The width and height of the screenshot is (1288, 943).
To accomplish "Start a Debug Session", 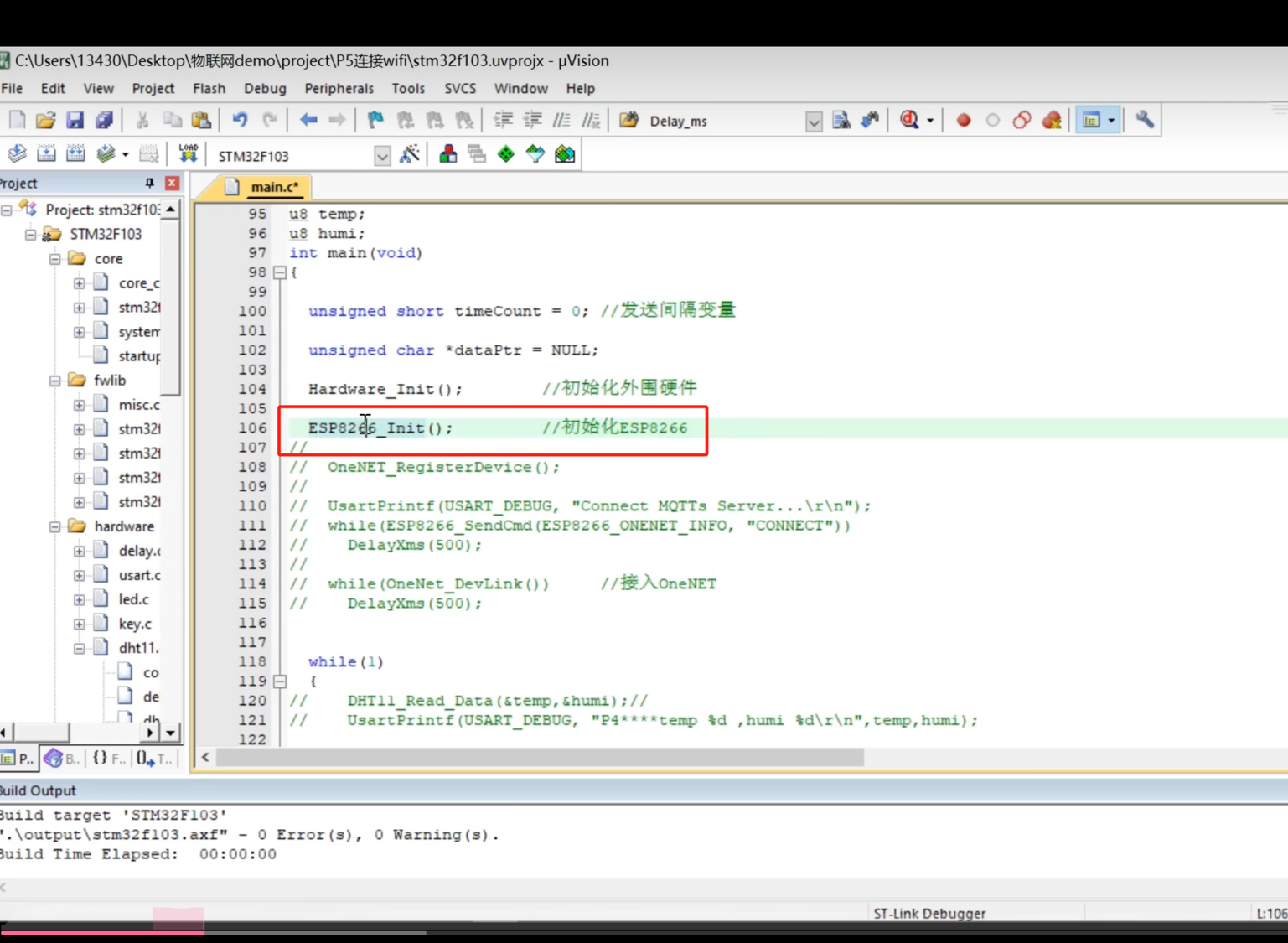I will point(908,120).
